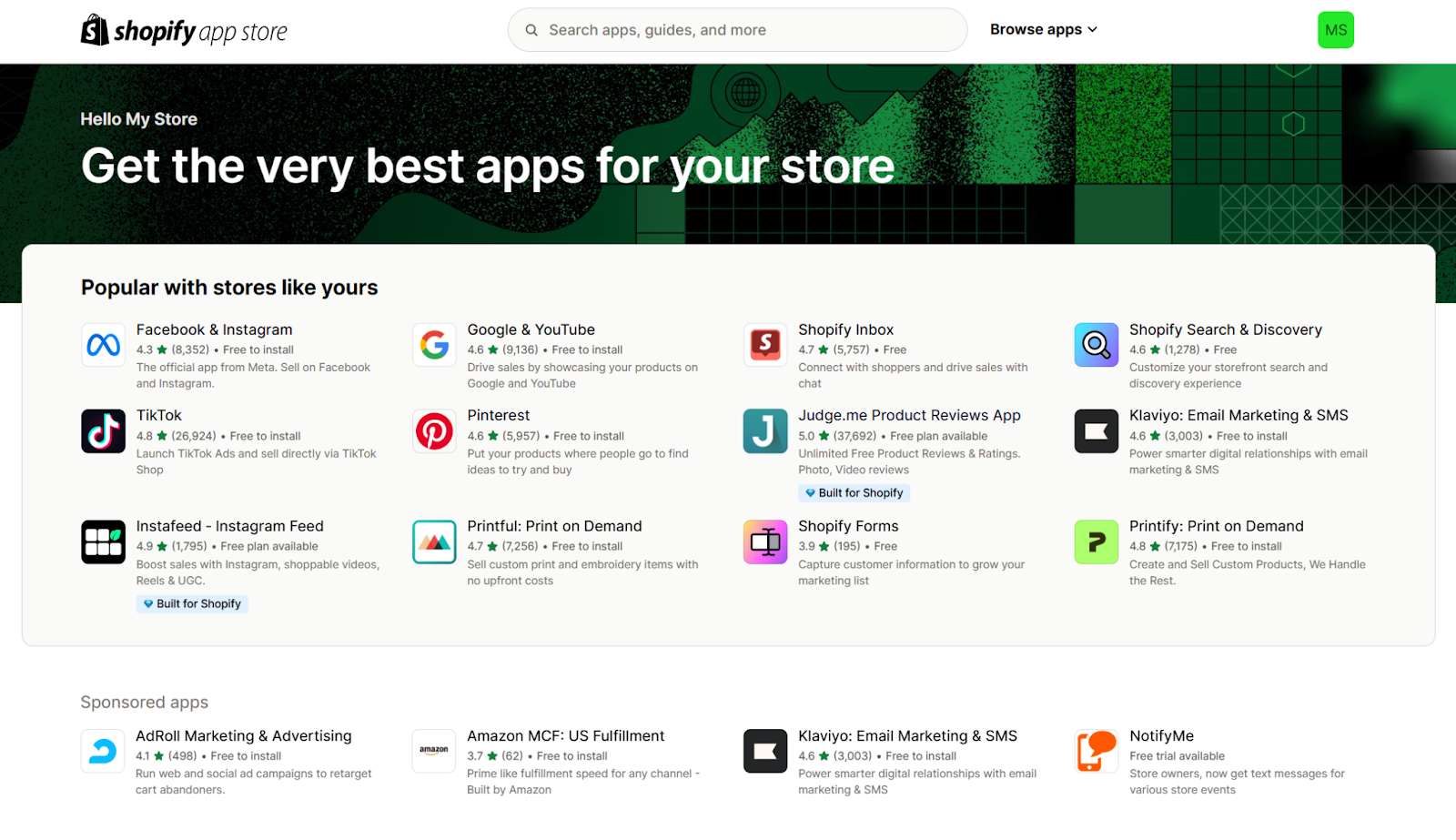1456x840 pixels.
Task: Click the Pinterest app icon
Action: click(433, 431)
